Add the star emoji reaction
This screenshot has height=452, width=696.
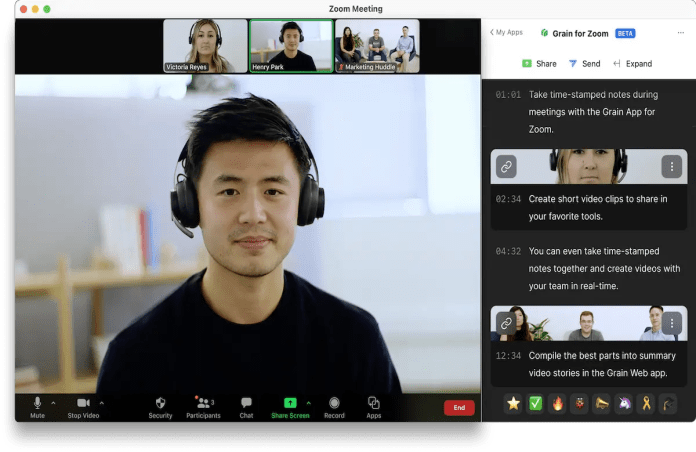(x=513, y=403)
